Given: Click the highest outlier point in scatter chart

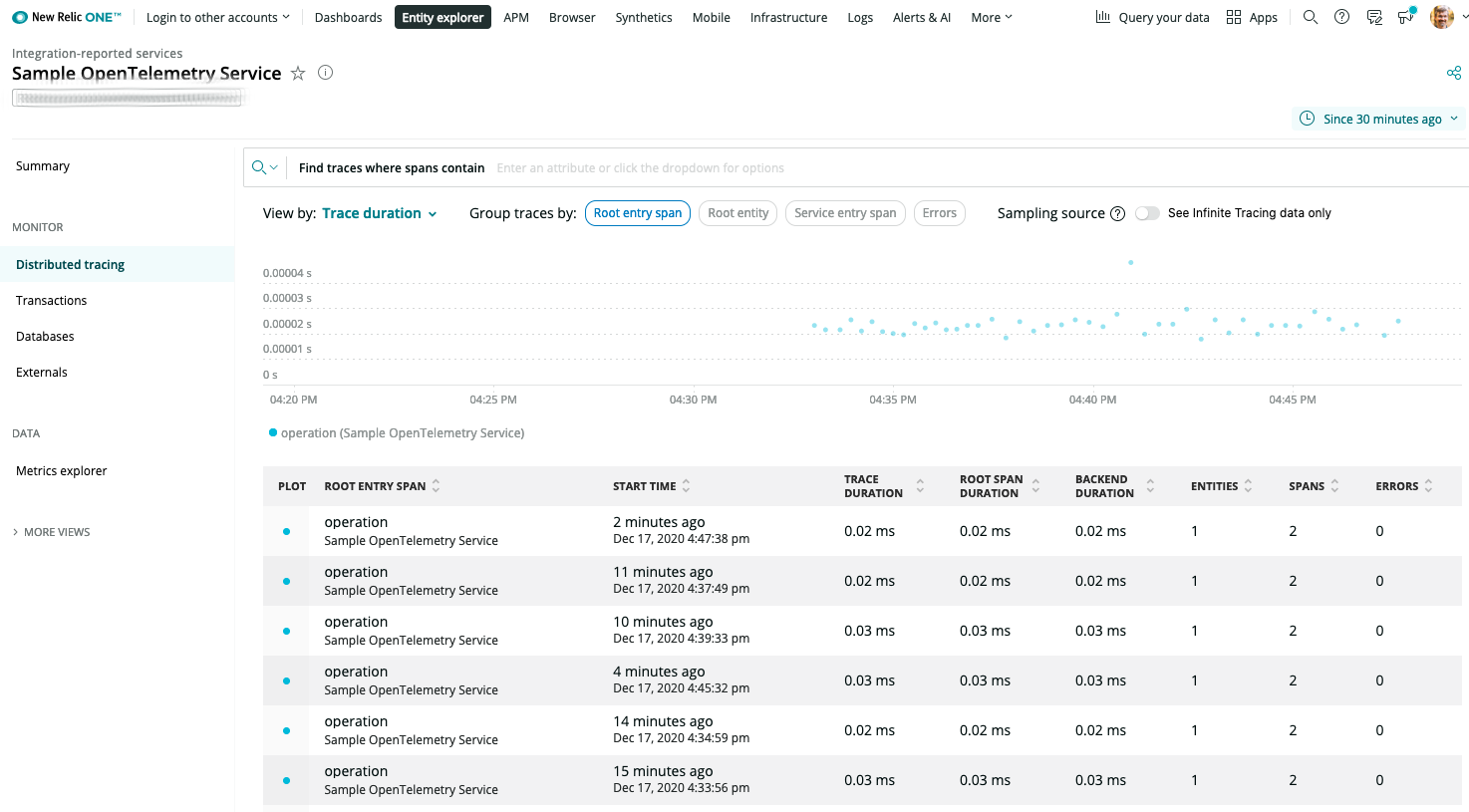Looking at the screenshot, I should 1130,262.
